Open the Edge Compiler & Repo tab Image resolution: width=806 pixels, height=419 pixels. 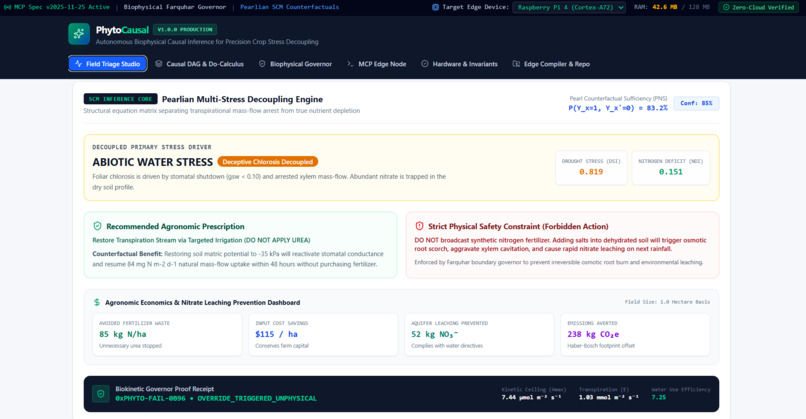coord(551,64)
